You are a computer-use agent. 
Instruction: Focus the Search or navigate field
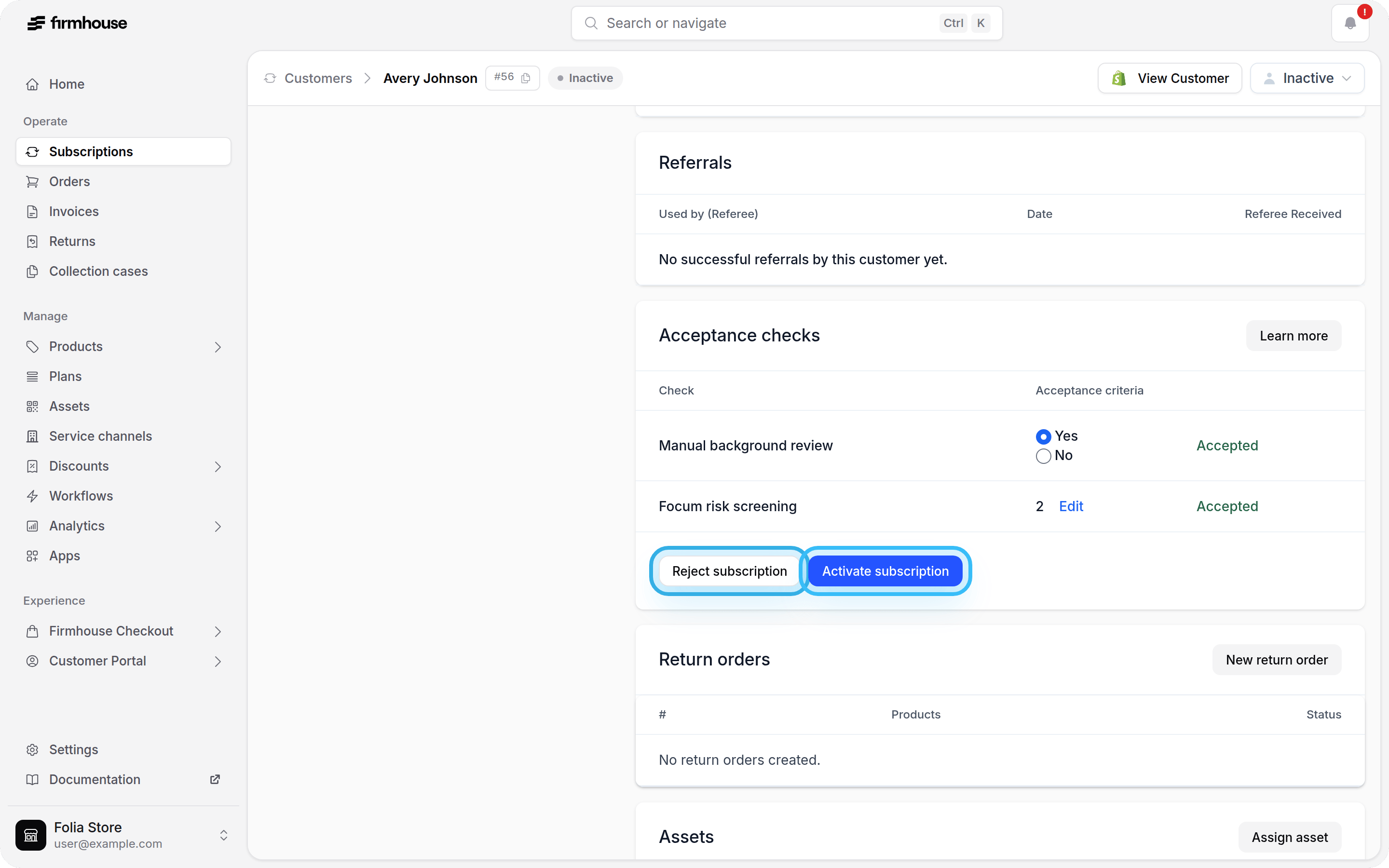click(786, 23)
